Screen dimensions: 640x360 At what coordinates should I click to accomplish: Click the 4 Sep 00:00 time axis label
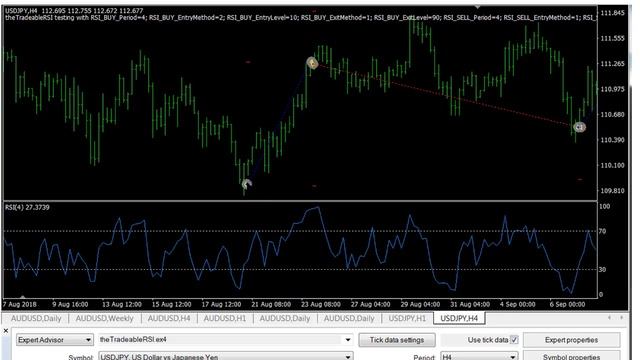tap(518, 304)
